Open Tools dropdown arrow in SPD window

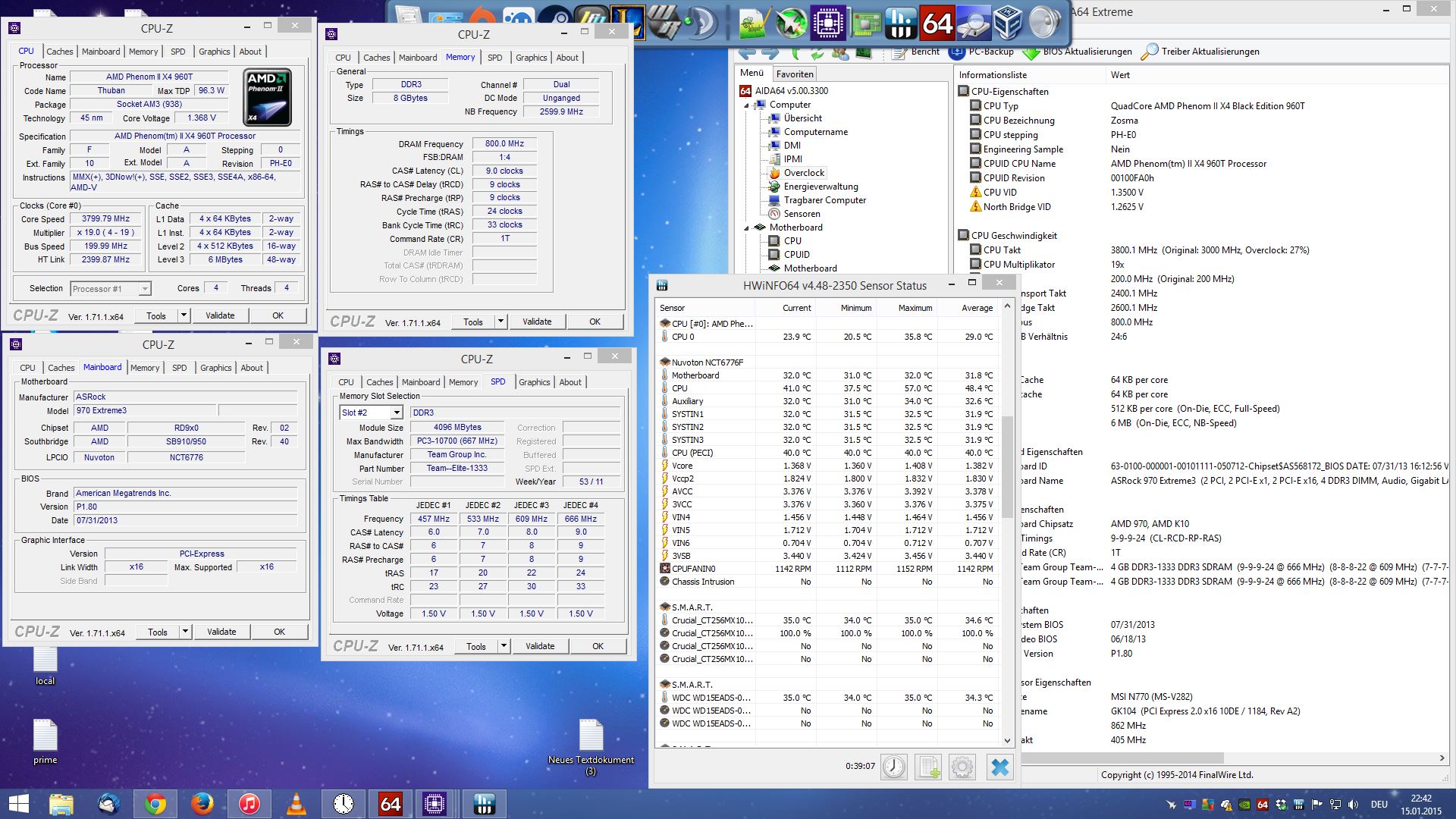(x=504, y=646)
